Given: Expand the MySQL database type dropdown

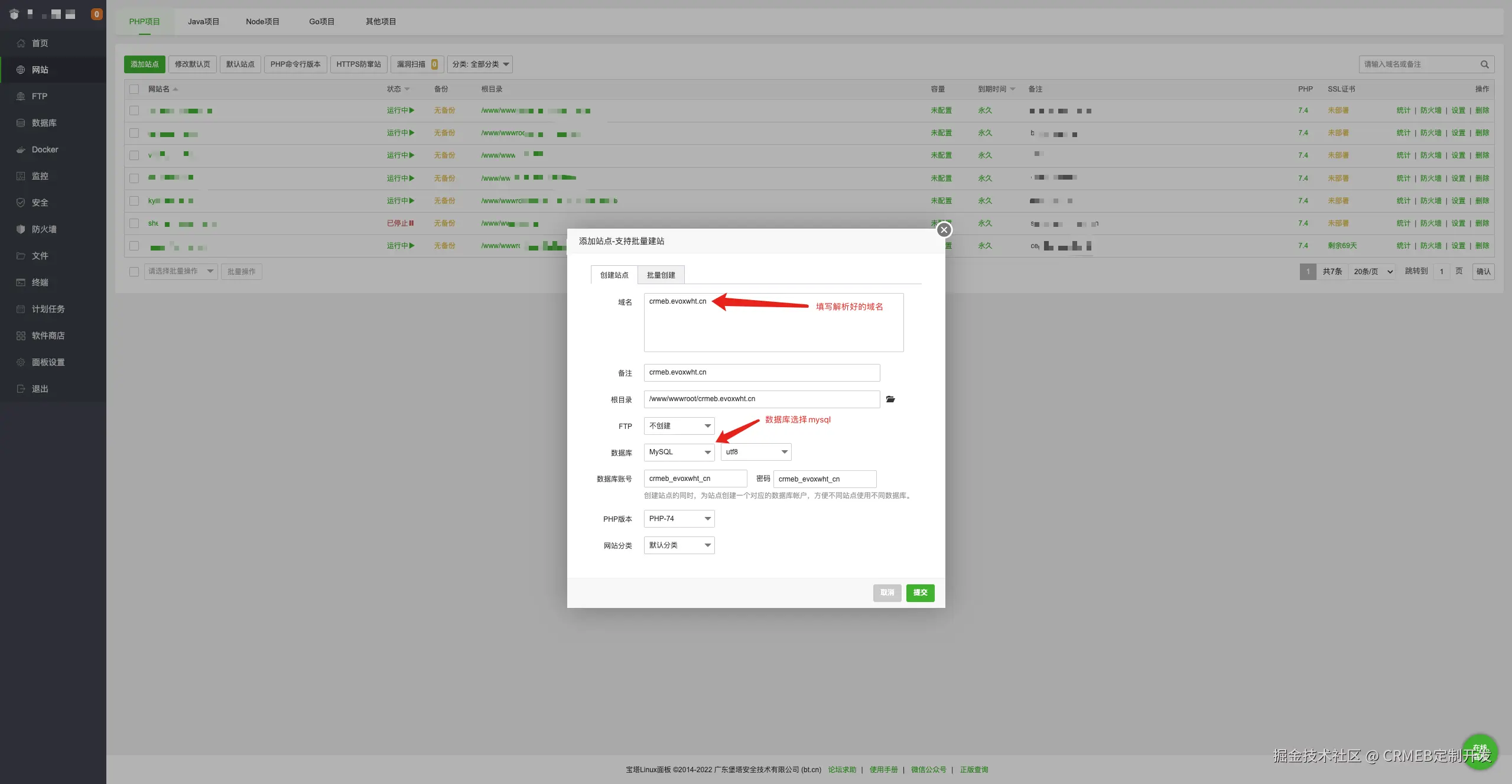Looking at the screenshot, I should (x=679, y=452).
